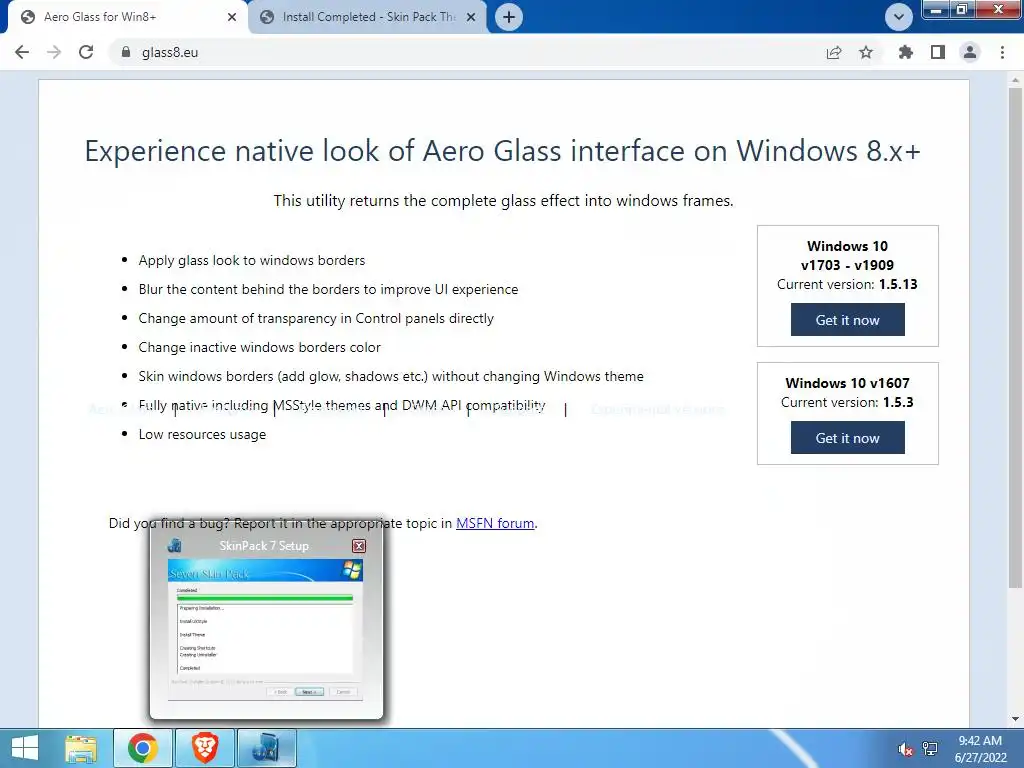The width and height of the screenshot is (1024, 768).
Task: Open the Windows Start button
Action: point(25,748)
